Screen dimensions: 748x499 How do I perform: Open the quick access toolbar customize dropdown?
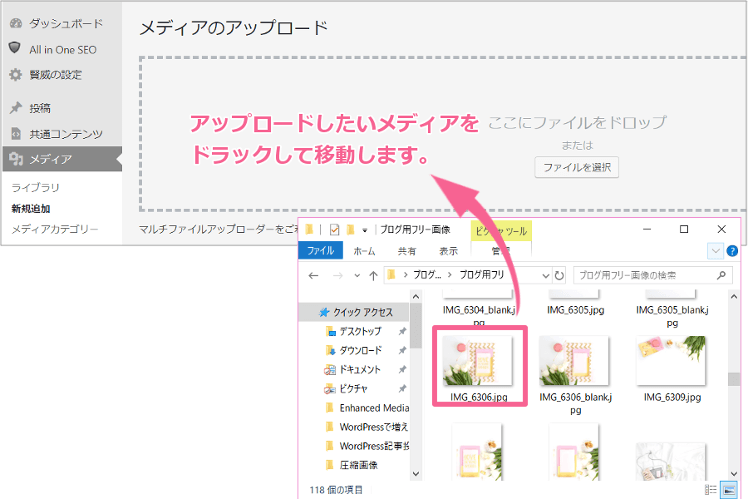[x=365, y=230]
